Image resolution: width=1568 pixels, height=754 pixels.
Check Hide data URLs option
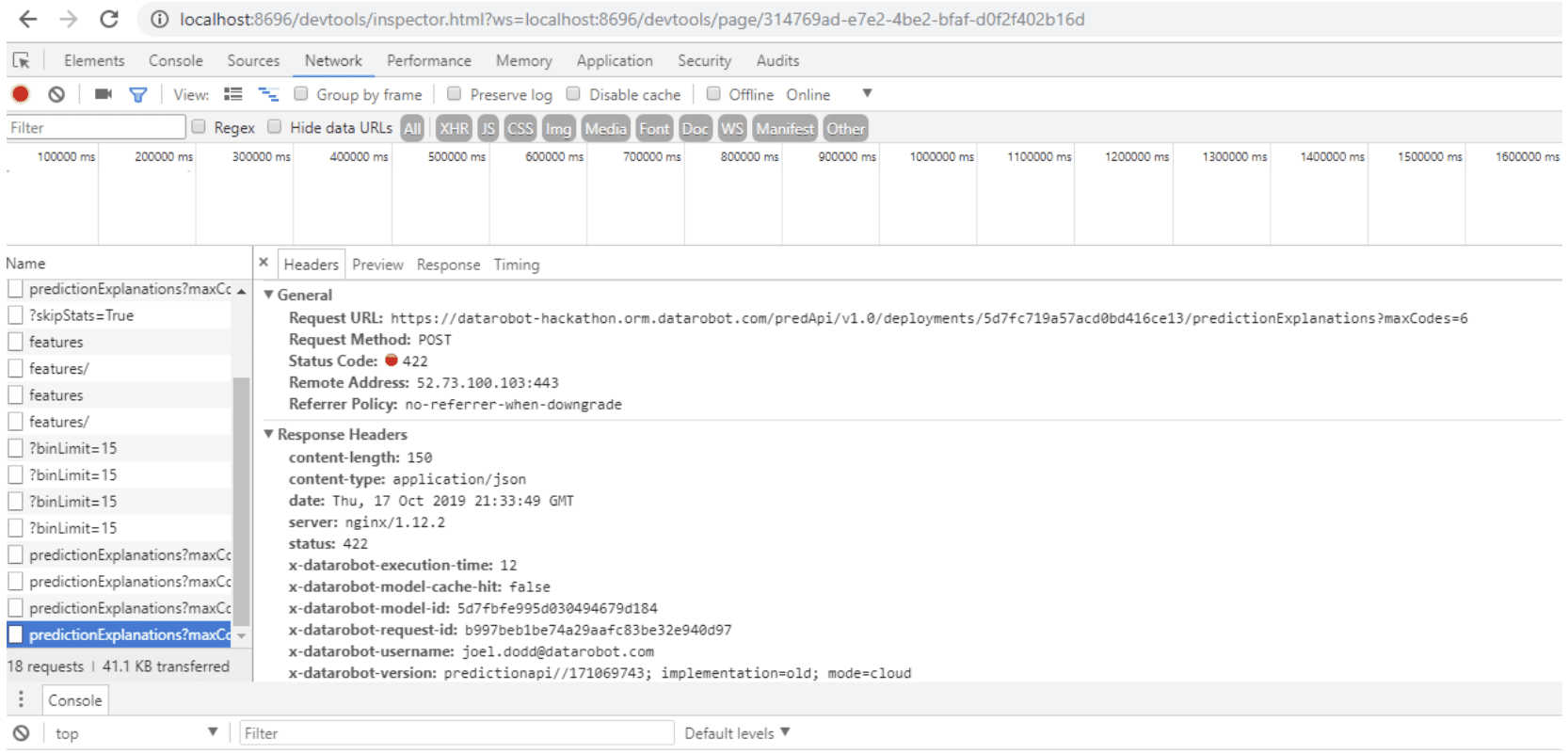tap(275, 126)
